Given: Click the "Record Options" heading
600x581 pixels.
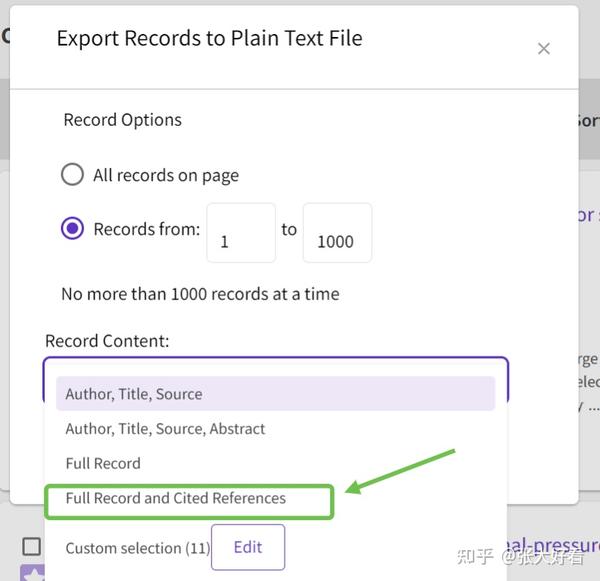Looking at the screenshot, I should pos(122,120).
